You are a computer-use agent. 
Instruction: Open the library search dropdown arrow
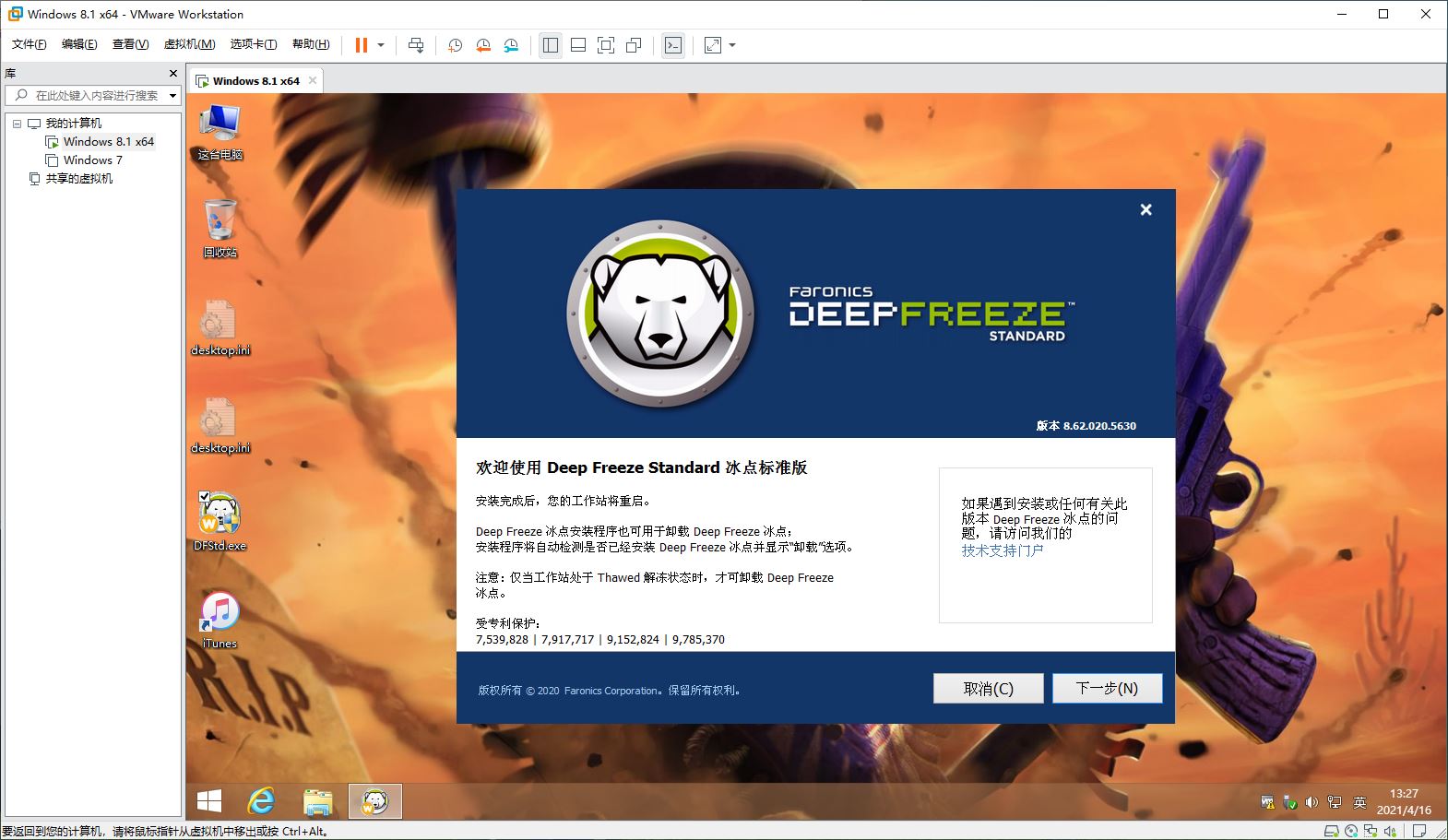172,95
